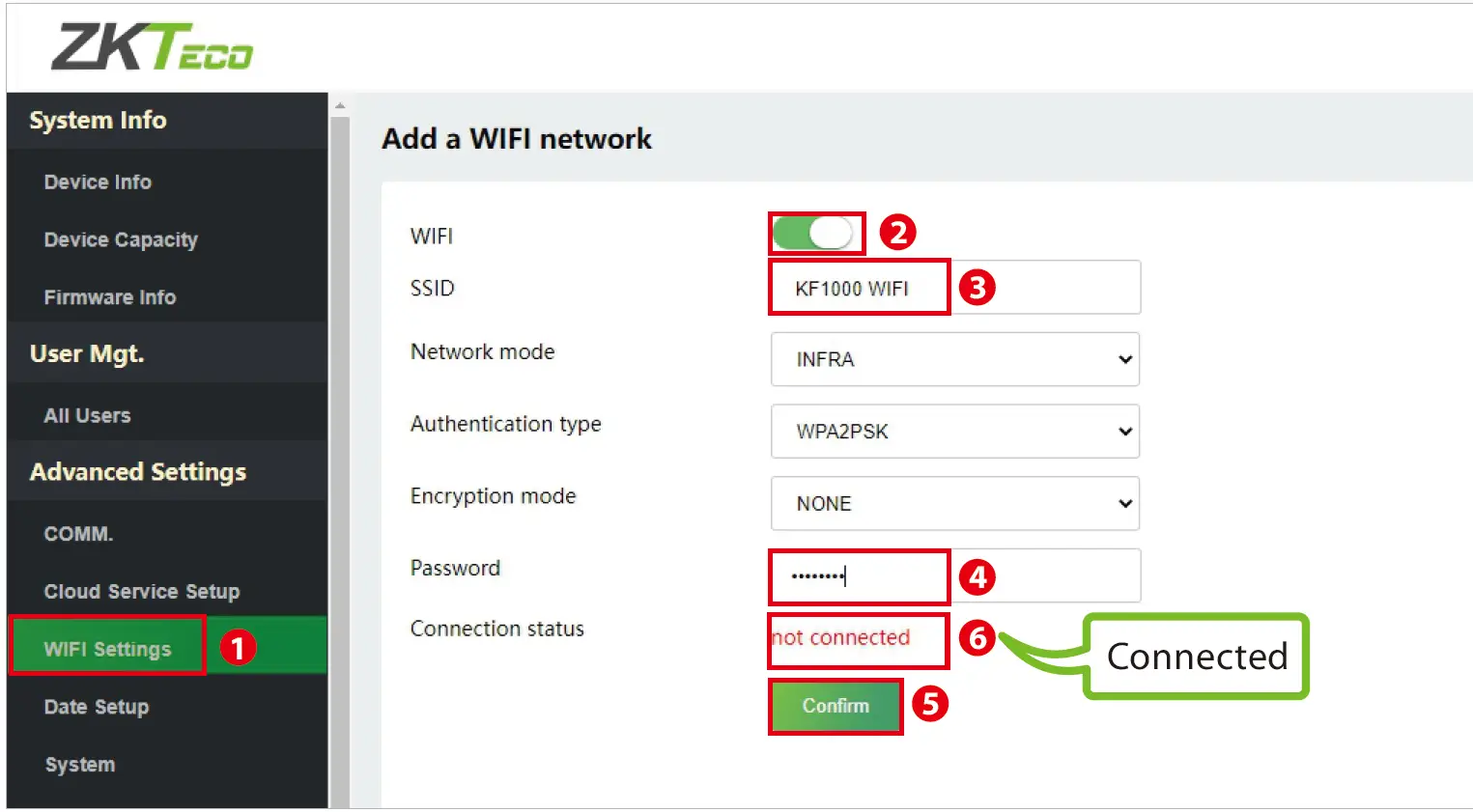Screen dimensions: 1473x812
Task: Expand the Authentication type dropdown
Action: pyautogui.click(x=954, y=432)
